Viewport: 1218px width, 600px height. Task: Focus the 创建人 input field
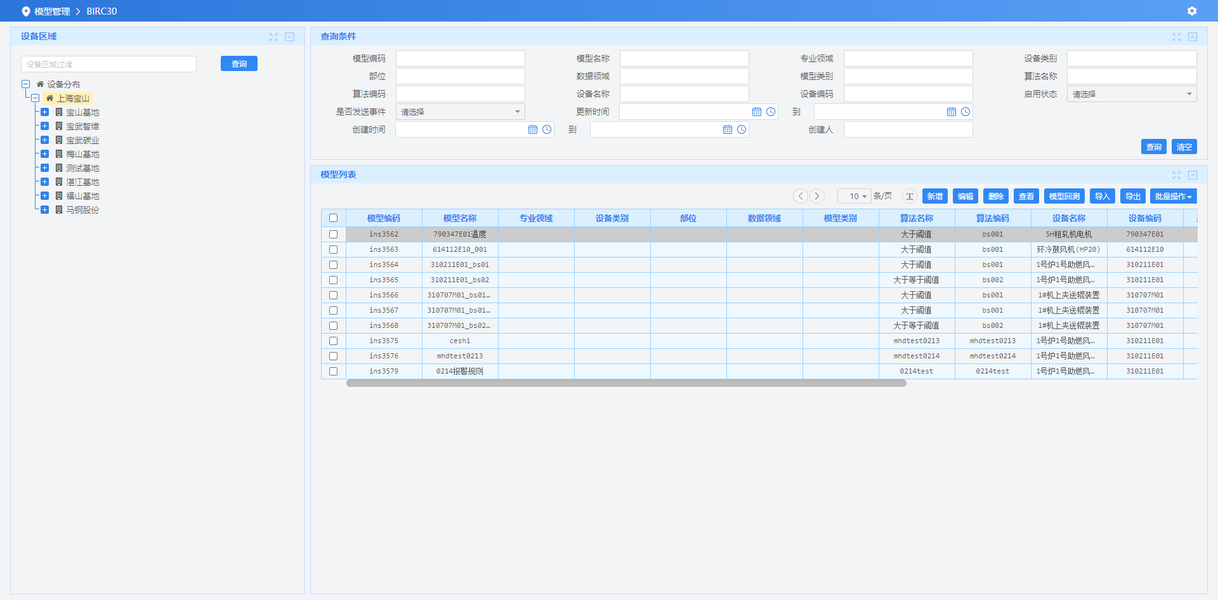pyautogui.click(x=908, y=130)
